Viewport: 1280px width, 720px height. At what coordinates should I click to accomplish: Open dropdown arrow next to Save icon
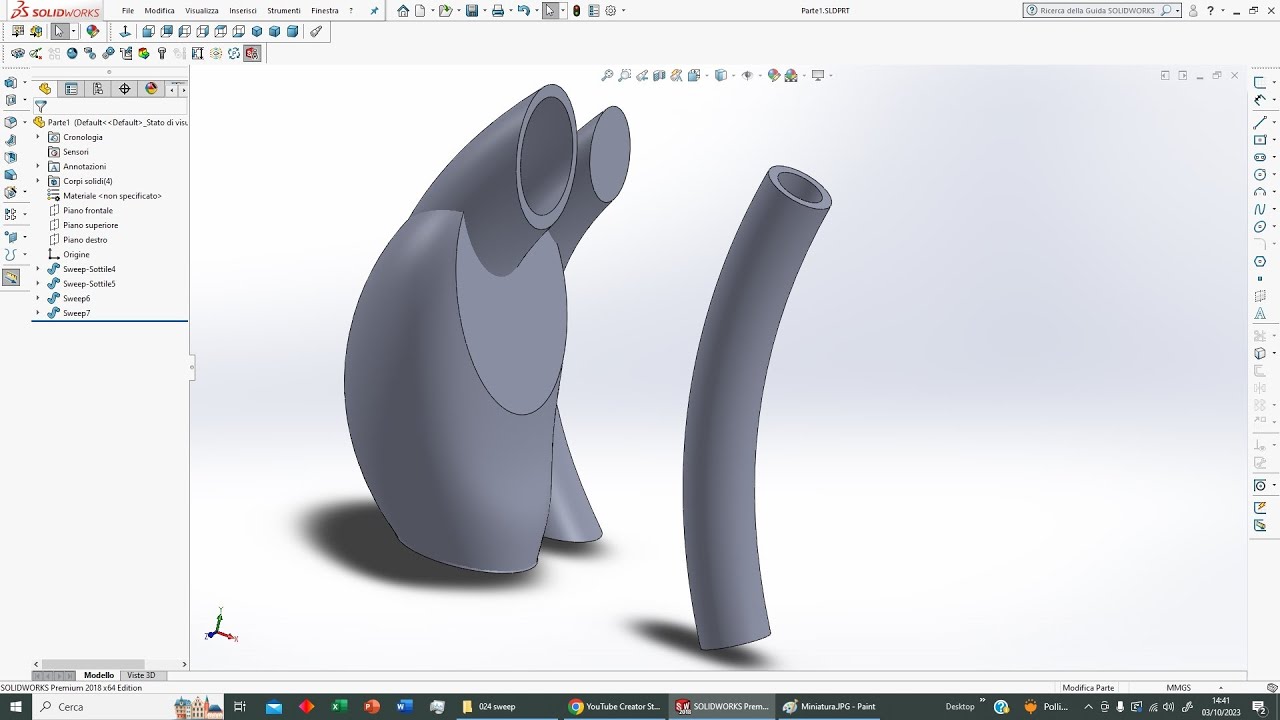tap(484, 10)
